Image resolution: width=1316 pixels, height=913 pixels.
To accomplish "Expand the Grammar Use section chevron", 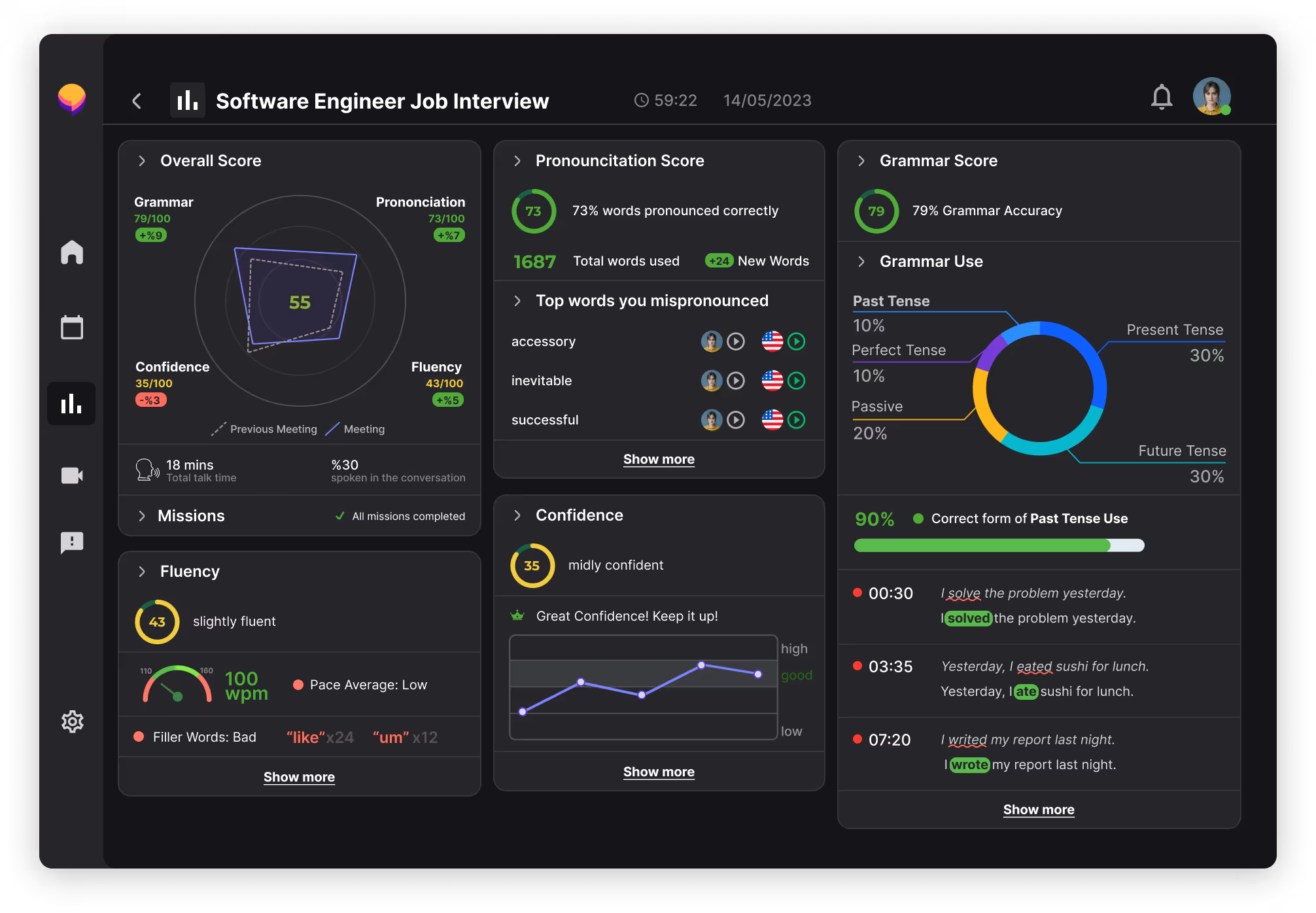I will pos(861,262).
